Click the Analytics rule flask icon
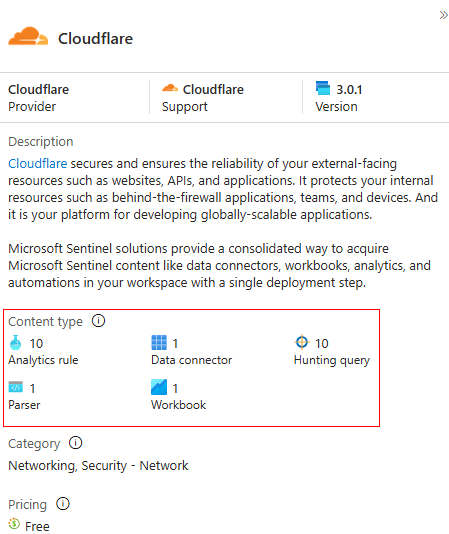 15,343
